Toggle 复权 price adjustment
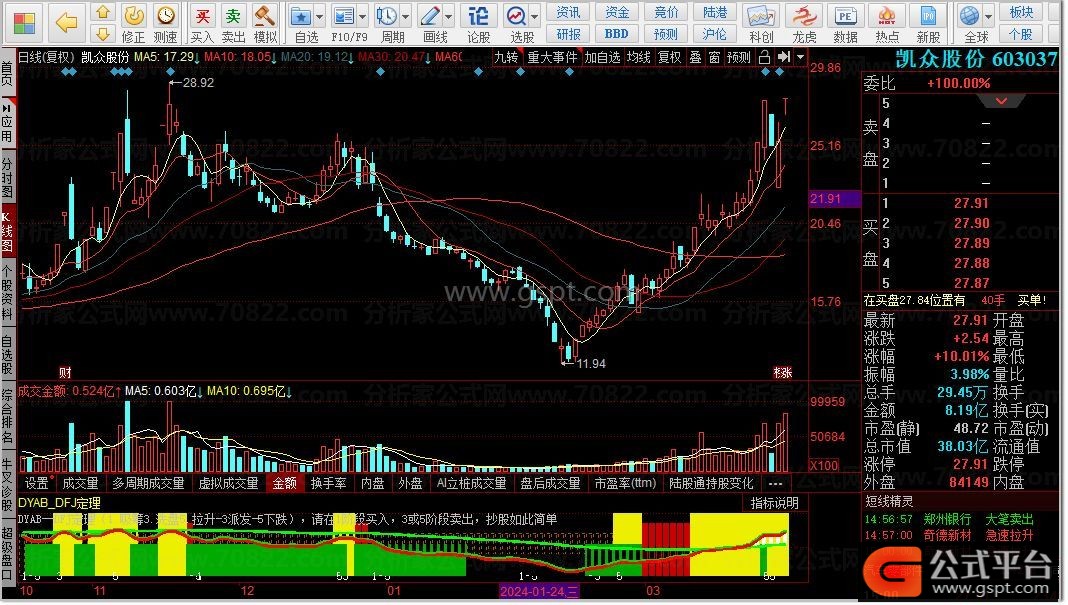This screenshot has width=1068, height=605. point(669,57)
